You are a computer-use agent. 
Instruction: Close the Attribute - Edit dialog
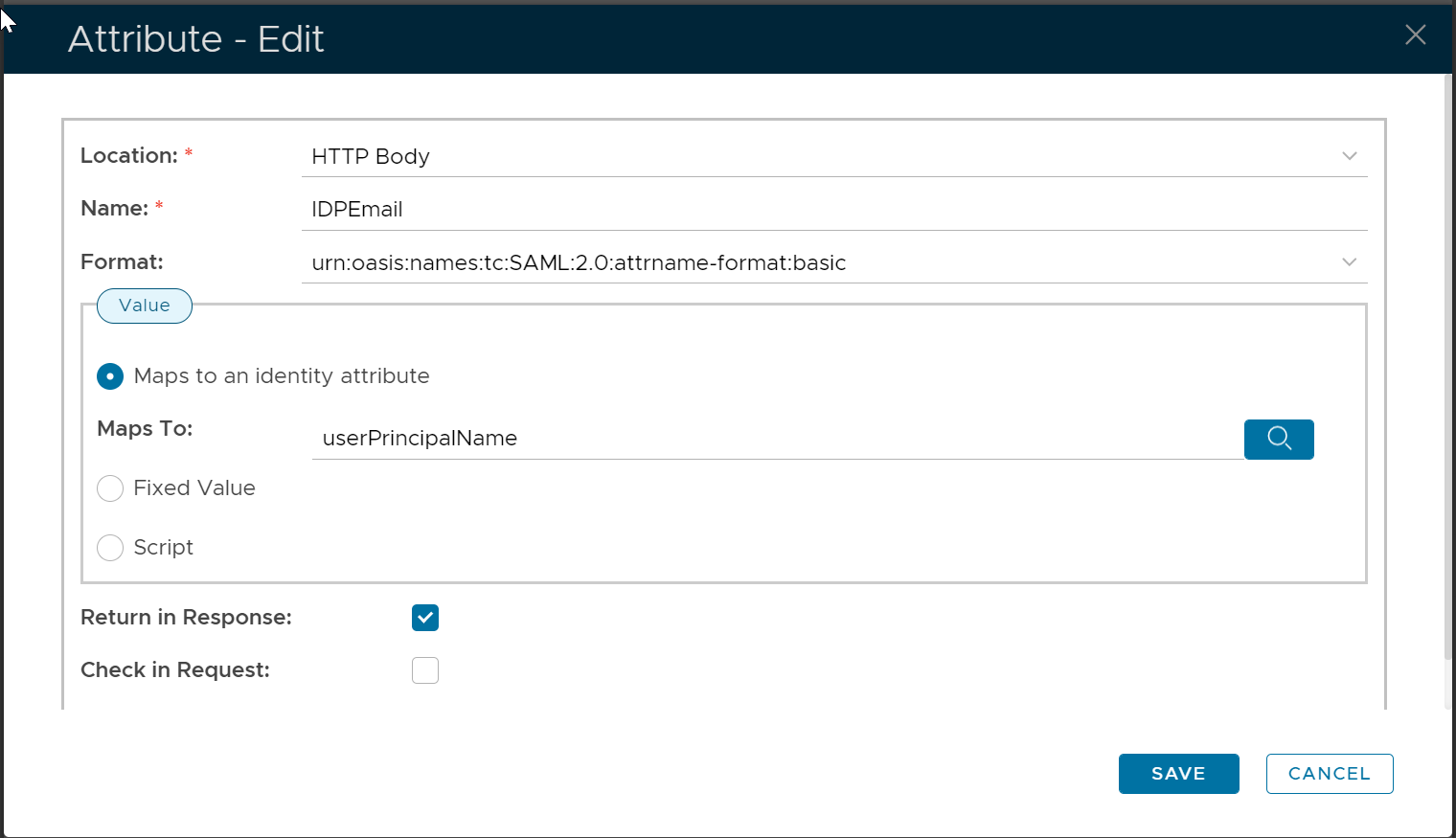click(1415, 35)
